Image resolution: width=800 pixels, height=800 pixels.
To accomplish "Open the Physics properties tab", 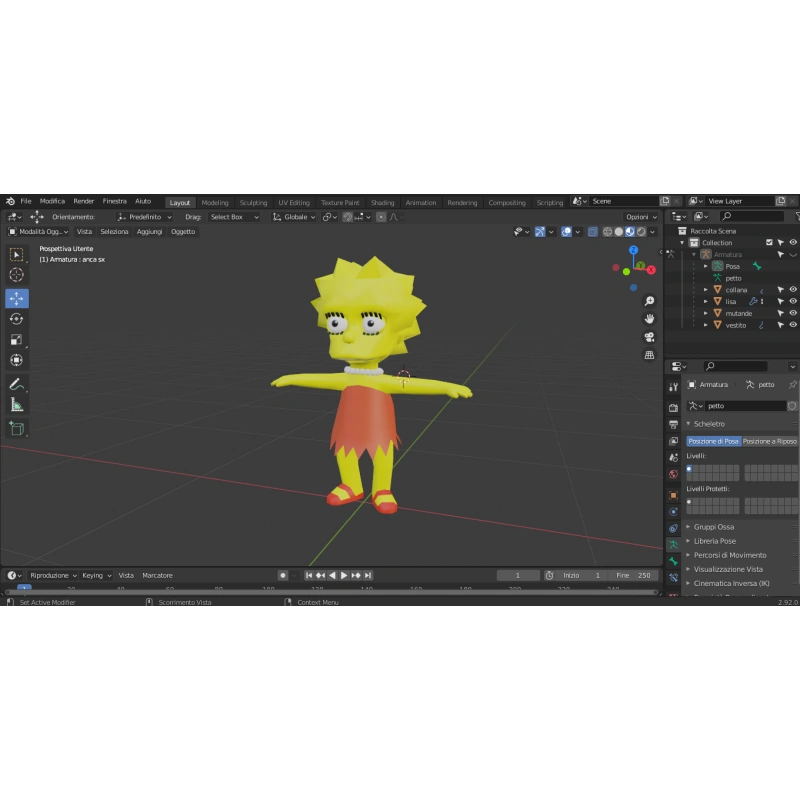I will tap(673, 511).
